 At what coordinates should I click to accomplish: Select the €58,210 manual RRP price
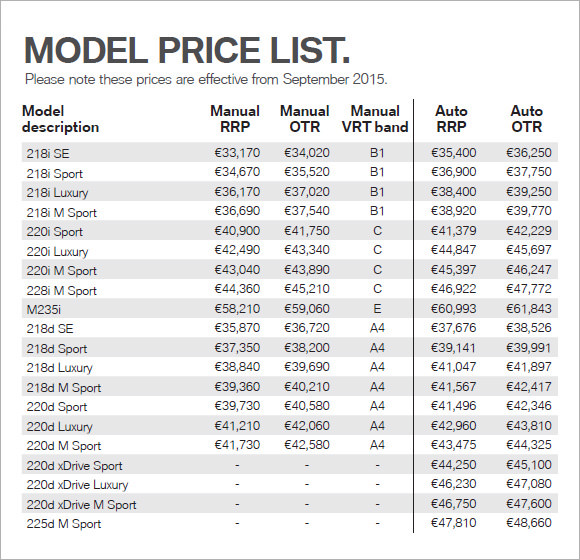pyautogui.click(x=237, y=308)
